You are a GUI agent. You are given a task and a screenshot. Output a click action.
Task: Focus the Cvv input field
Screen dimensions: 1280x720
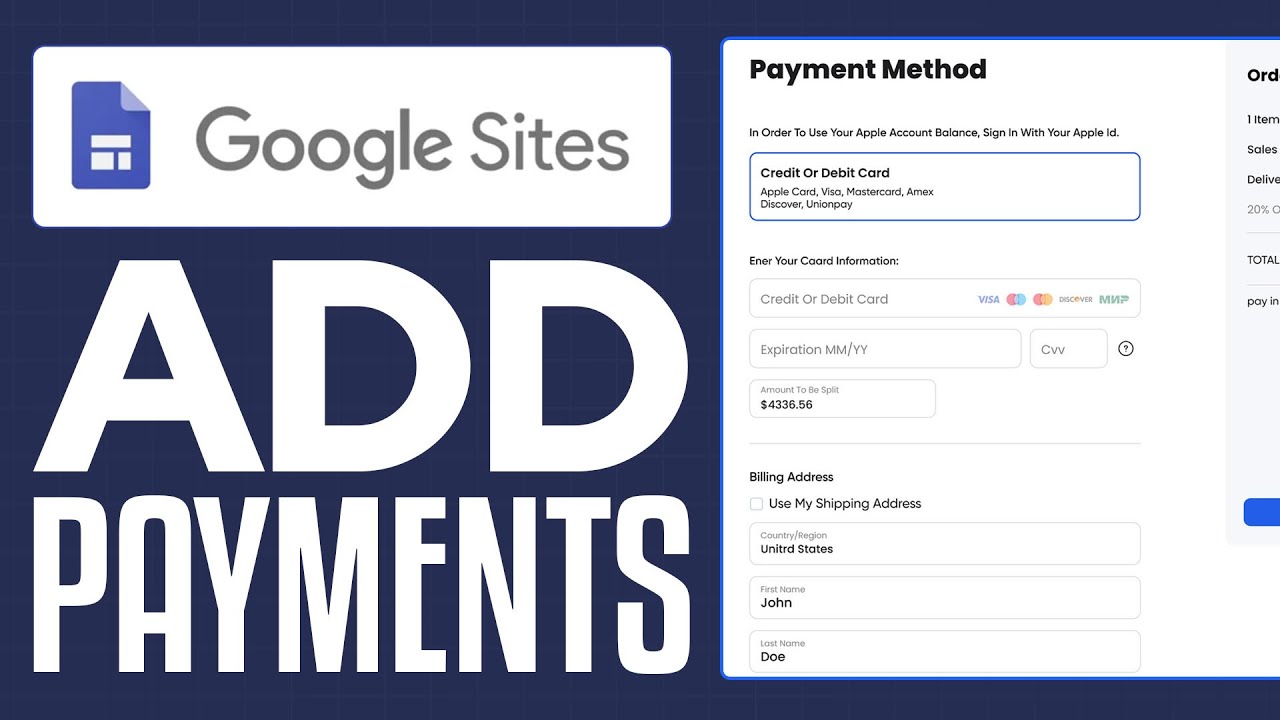pos(1069,349)
